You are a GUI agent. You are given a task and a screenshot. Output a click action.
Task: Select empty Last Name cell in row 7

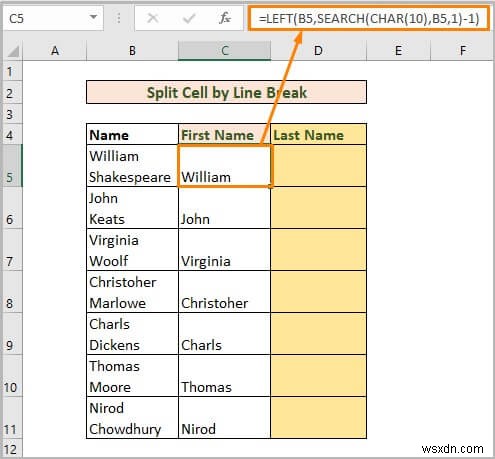click(x=318, y=250)
